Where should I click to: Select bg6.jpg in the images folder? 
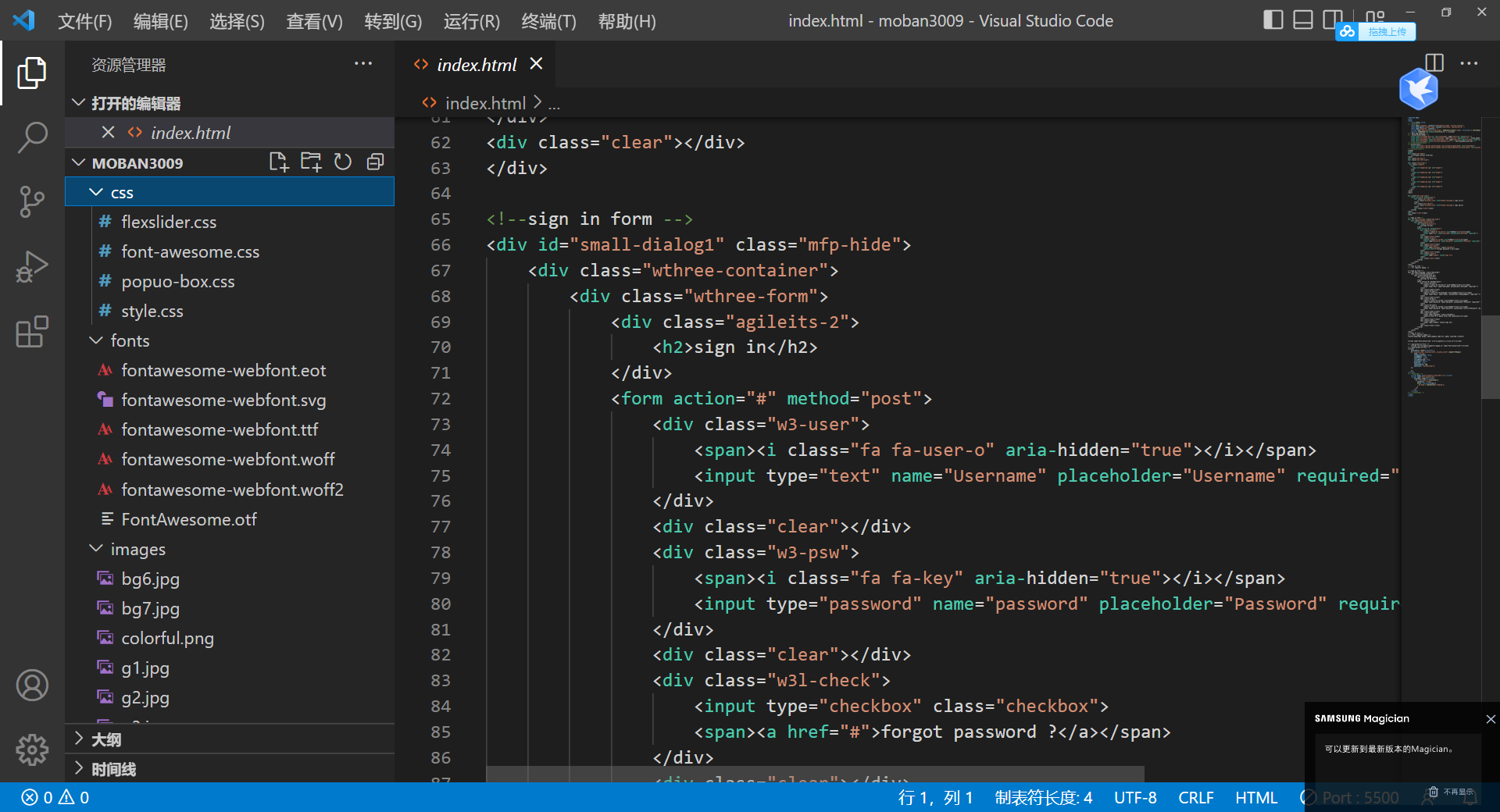coord(148,579)
